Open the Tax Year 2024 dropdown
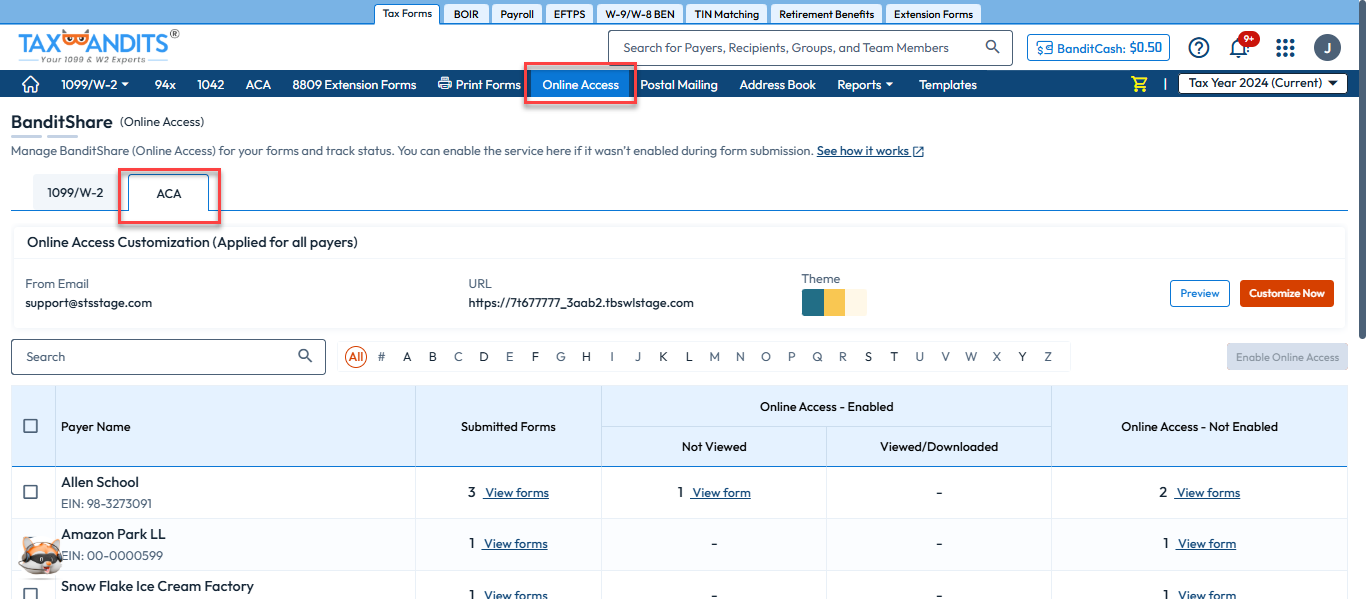Image resolution: width=1366 pixels, height=599 pixels. pyautogui.click(x=1262, y=84)
